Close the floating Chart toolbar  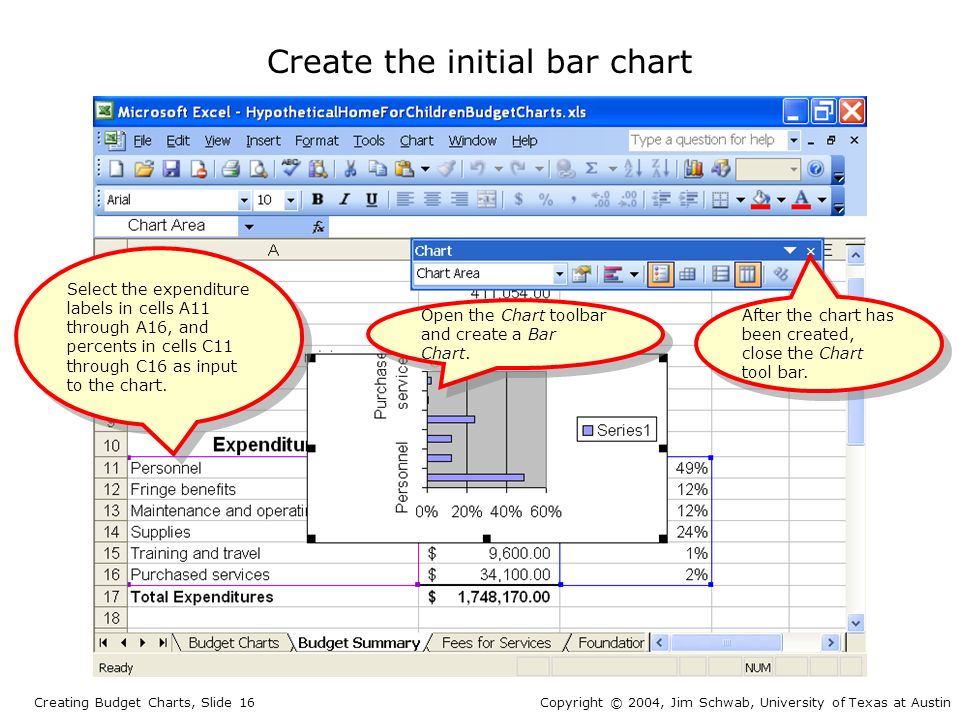pyautogui.click(x=811, y=251)
